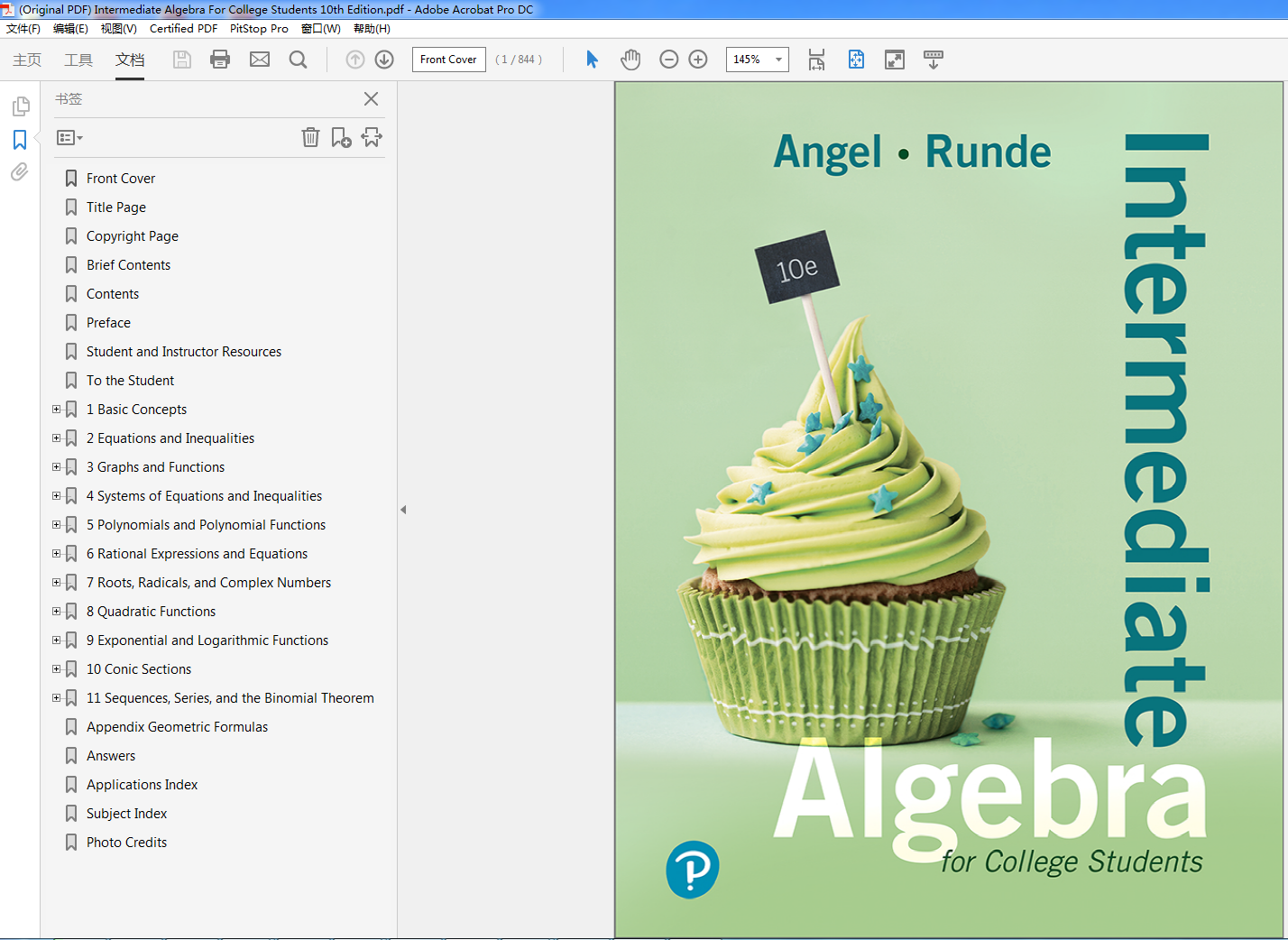Jump to the Answers bookmark

point(111,756)
